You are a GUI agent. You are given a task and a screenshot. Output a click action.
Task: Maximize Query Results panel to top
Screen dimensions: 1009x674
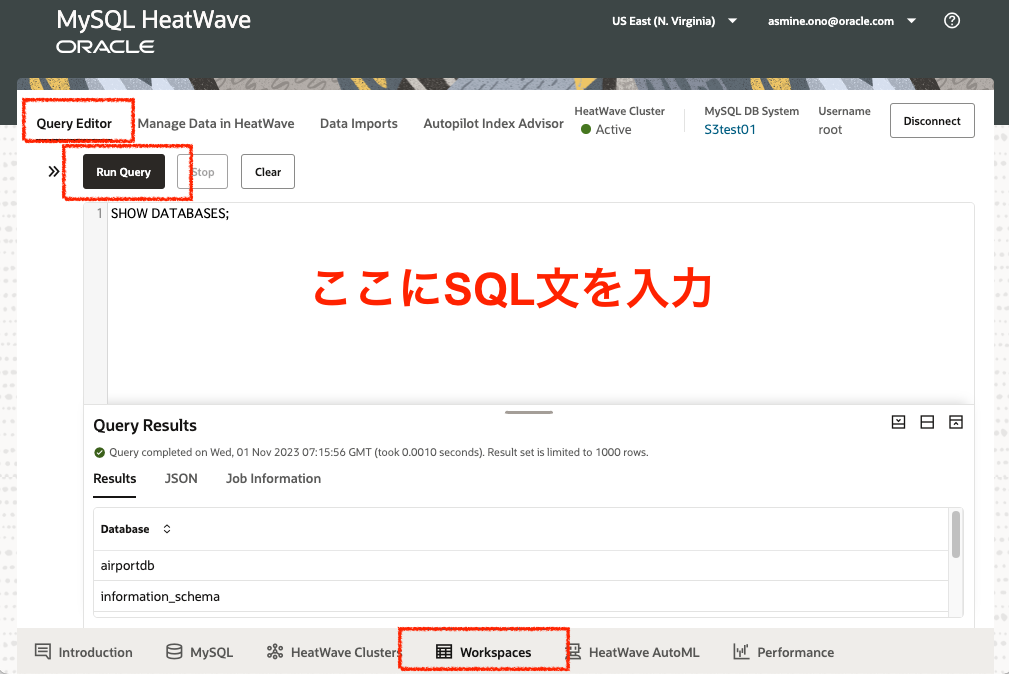click(x=956, y=422)
